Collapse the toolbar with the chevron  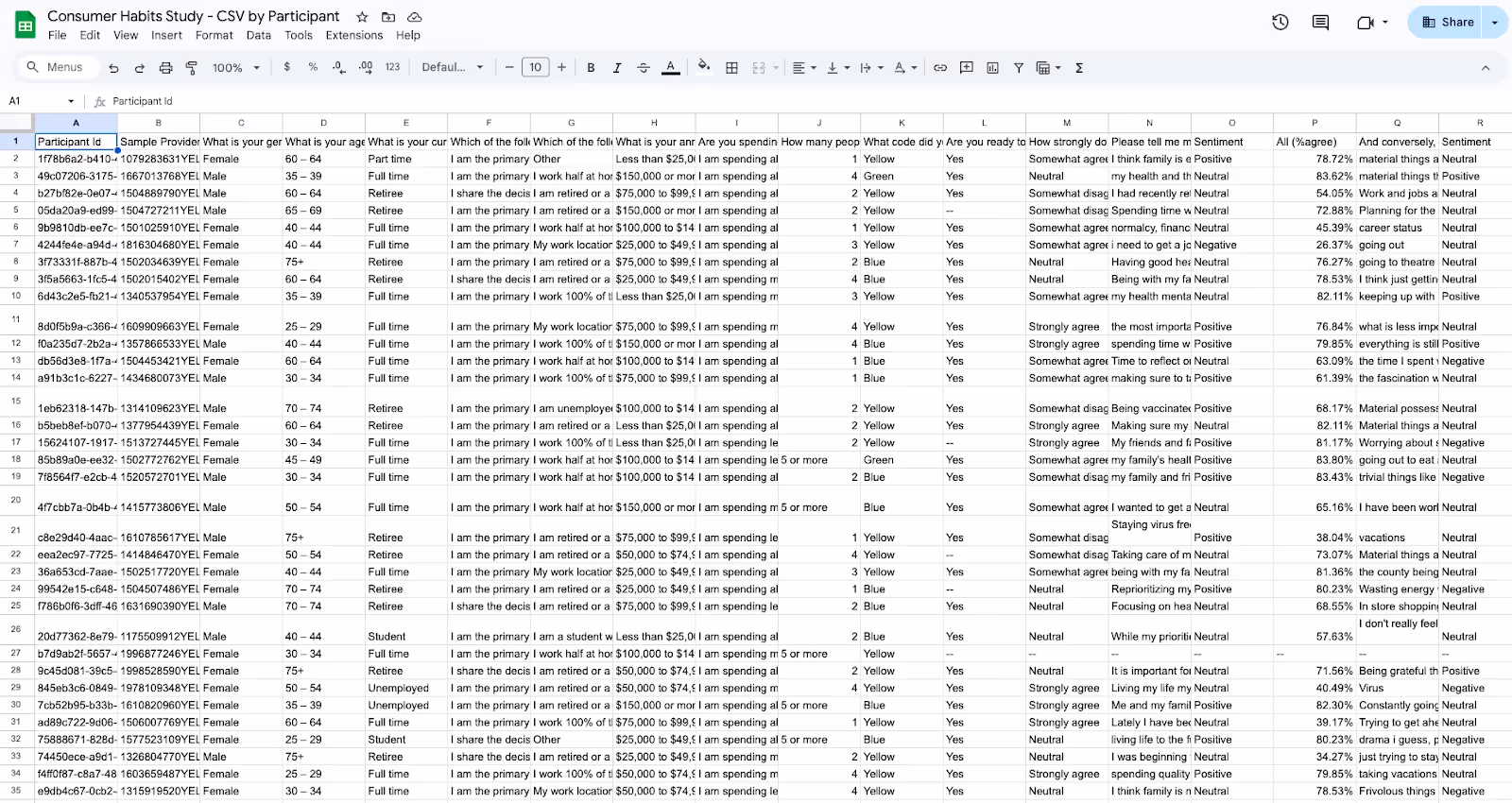point(1486,68)
